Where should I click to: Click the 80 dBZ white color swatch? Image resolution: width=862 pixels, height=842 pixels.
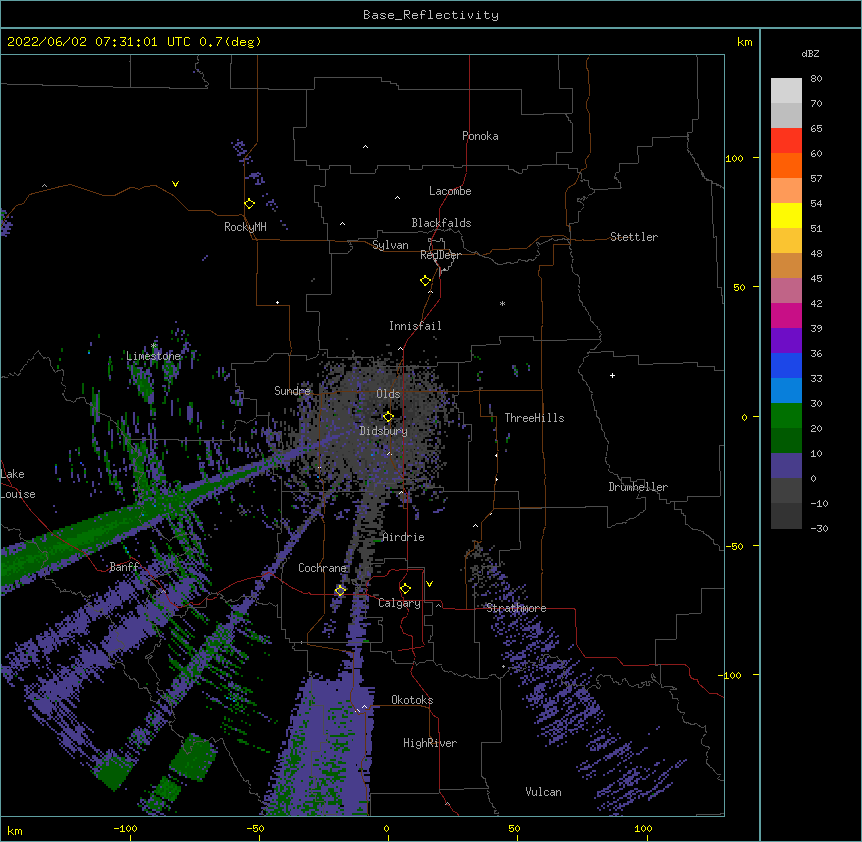786,90
